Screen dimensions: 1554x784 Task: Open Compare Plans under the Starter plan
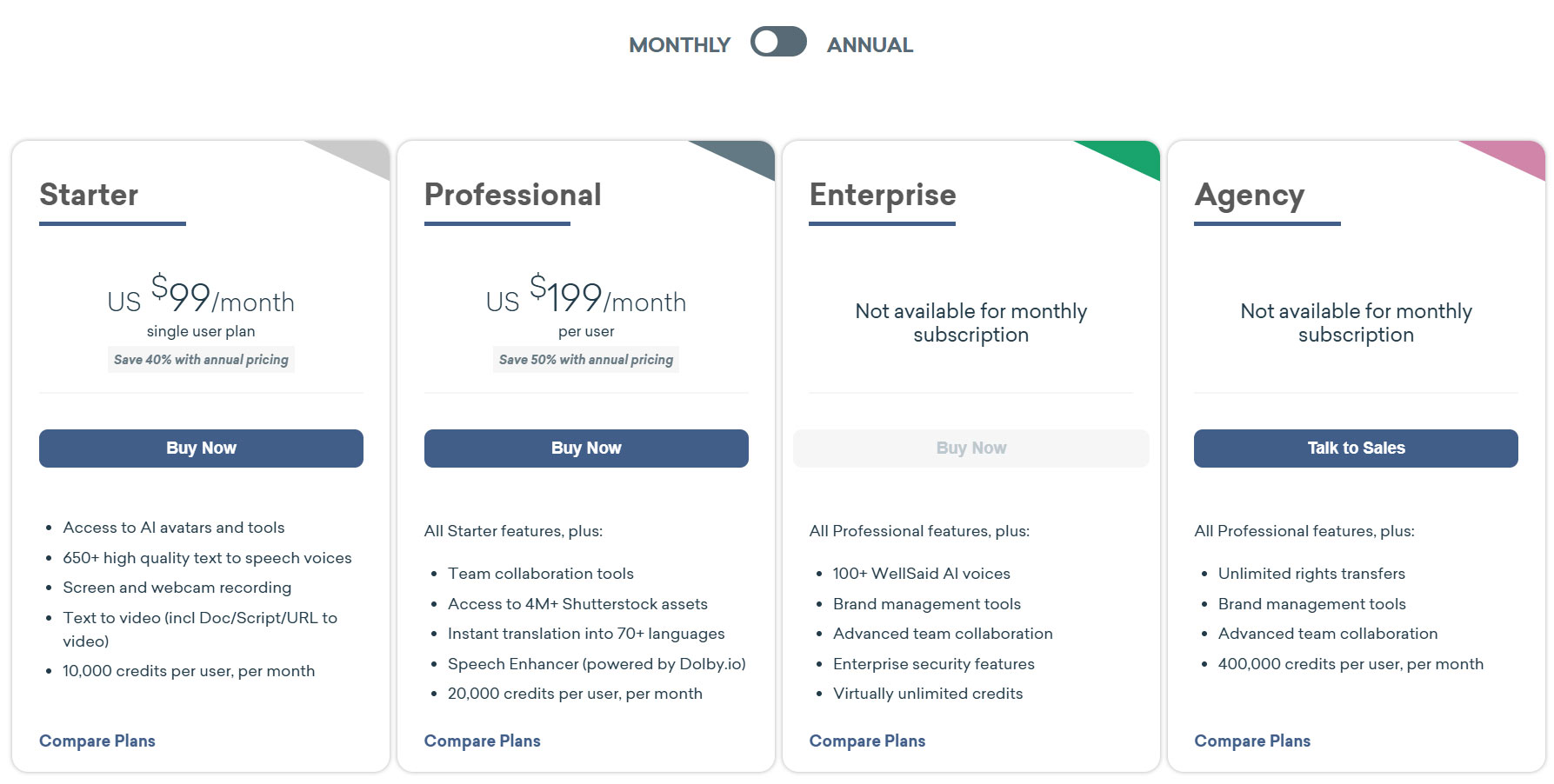coord(97,741)
